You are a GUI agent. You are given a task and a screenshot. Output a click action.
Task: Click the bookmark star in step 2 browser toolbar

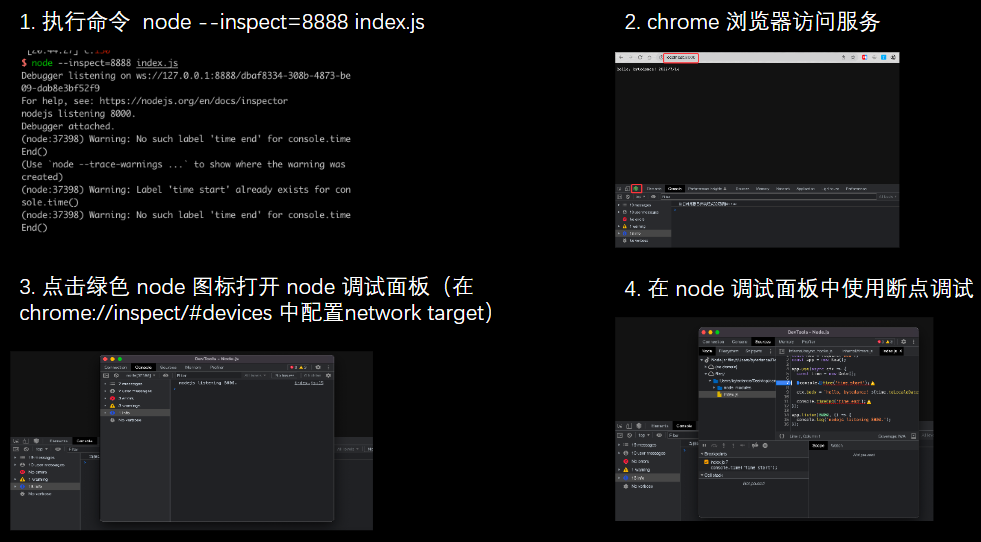pyautogui.click(x=853, y=58)
